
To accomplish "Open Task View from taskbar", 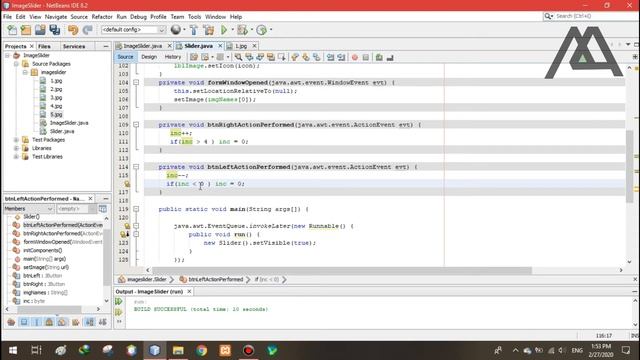I will [x=36, y=350].
